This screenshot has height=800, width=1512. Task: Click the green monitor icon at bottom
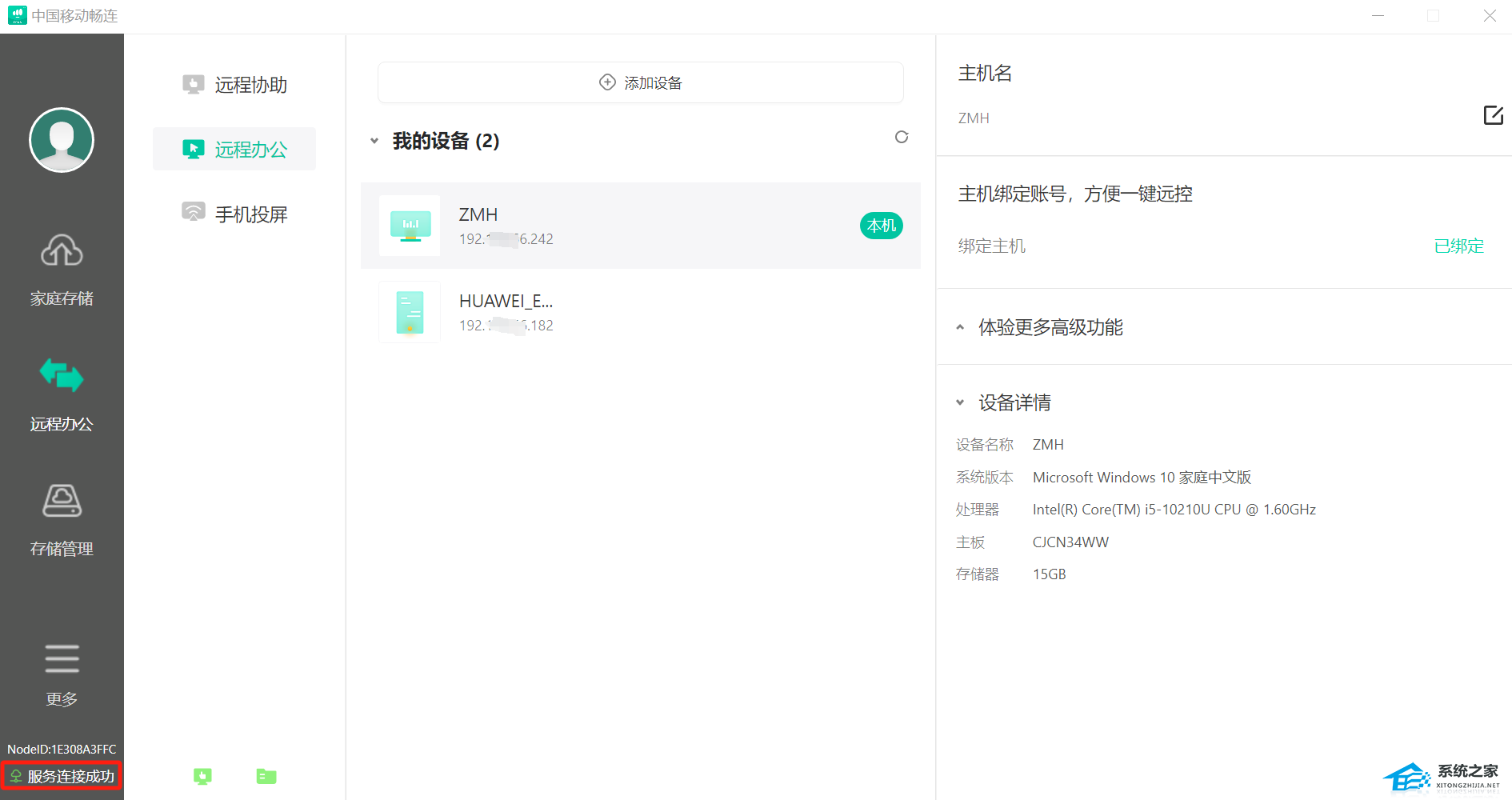click(203, 776)
